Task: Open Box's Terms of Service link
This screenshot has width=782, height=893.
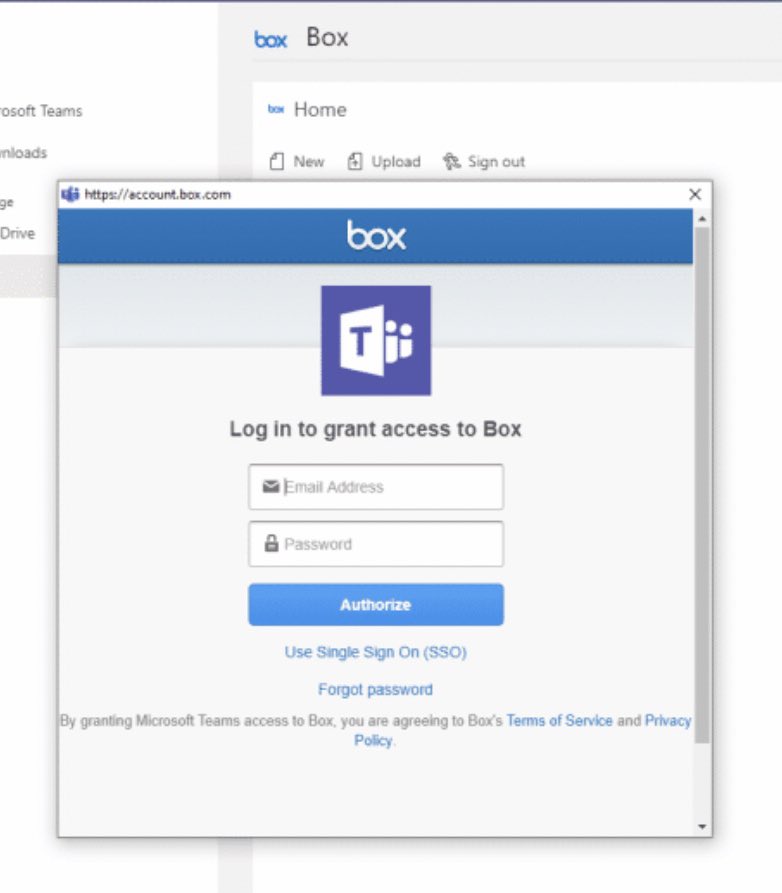Action: click(559, 721)
